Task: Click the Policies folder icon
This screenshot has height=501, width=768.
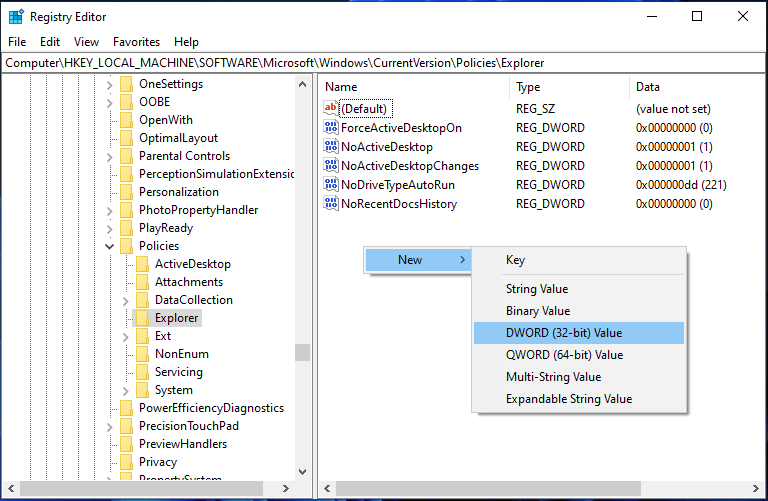Action: click(x=126, y=246)
